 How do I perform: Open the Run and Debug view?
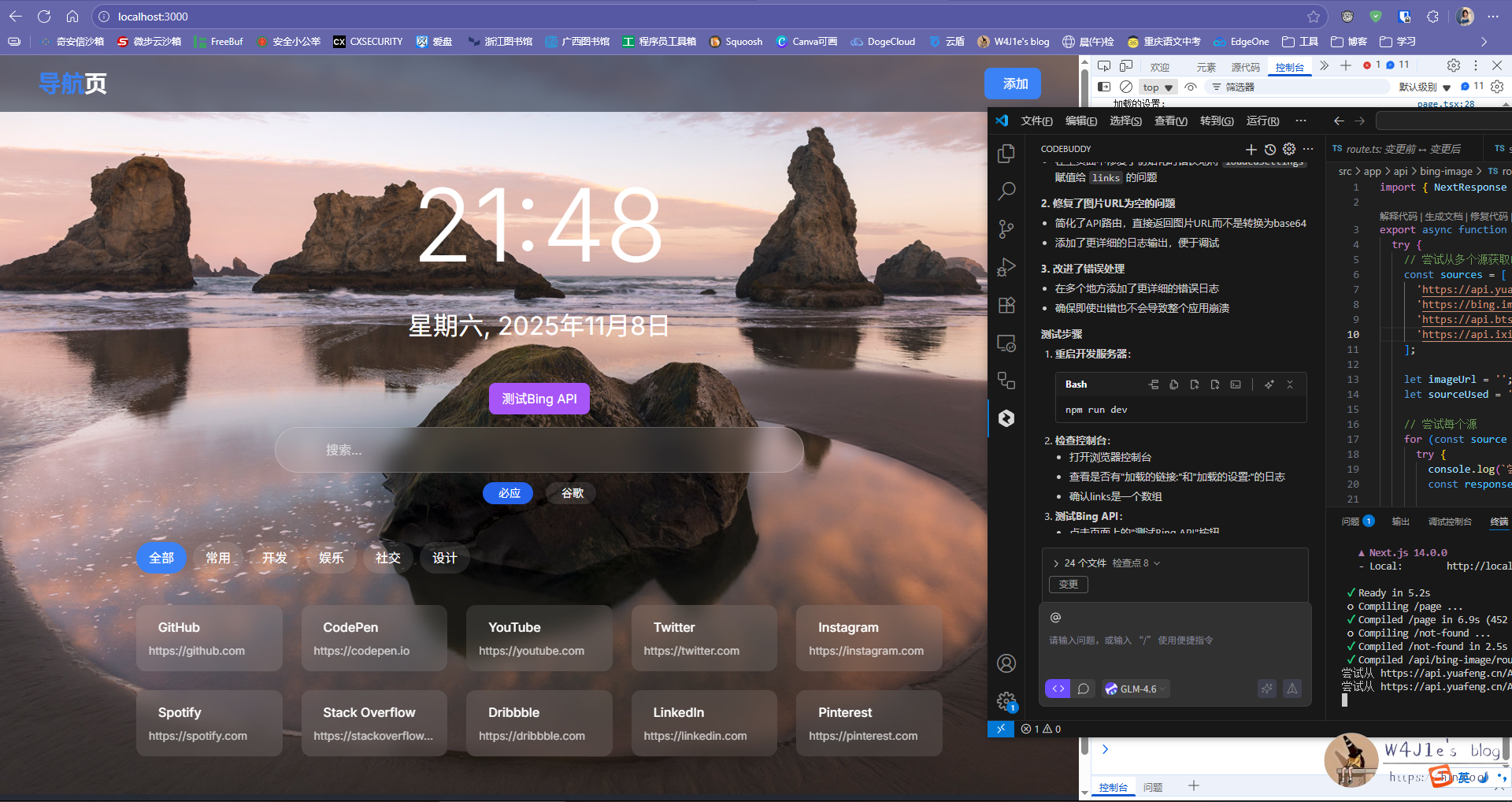pos(1006,268)
